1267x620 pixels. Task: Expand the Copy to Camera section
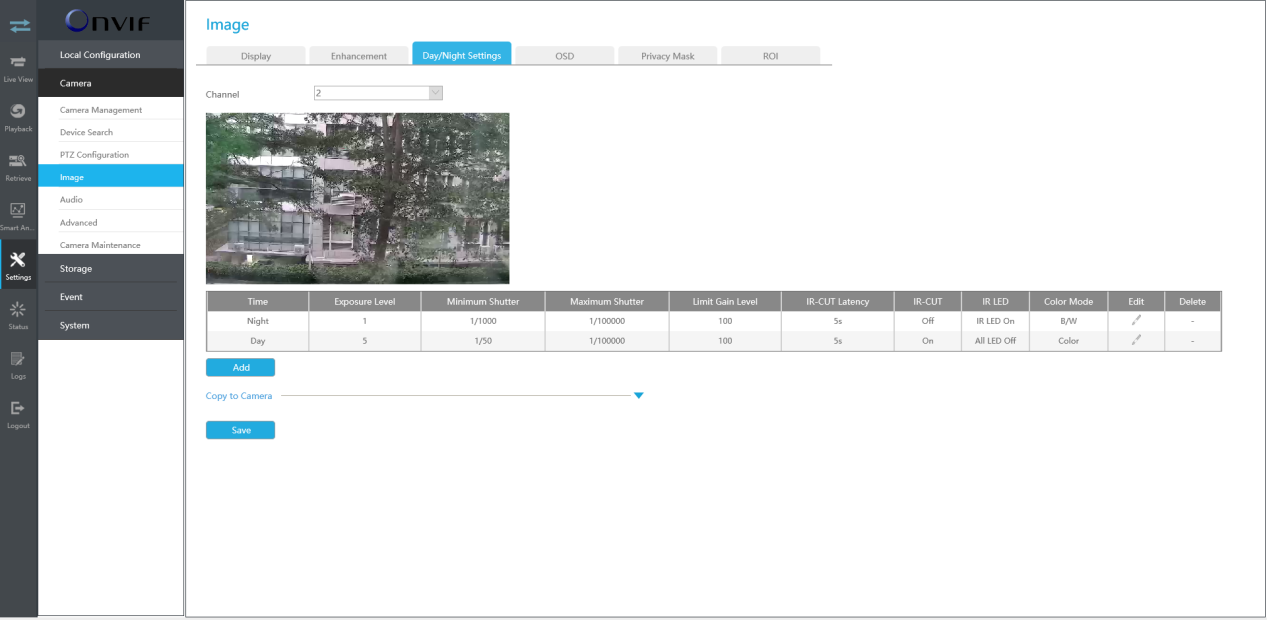[638, 396]
